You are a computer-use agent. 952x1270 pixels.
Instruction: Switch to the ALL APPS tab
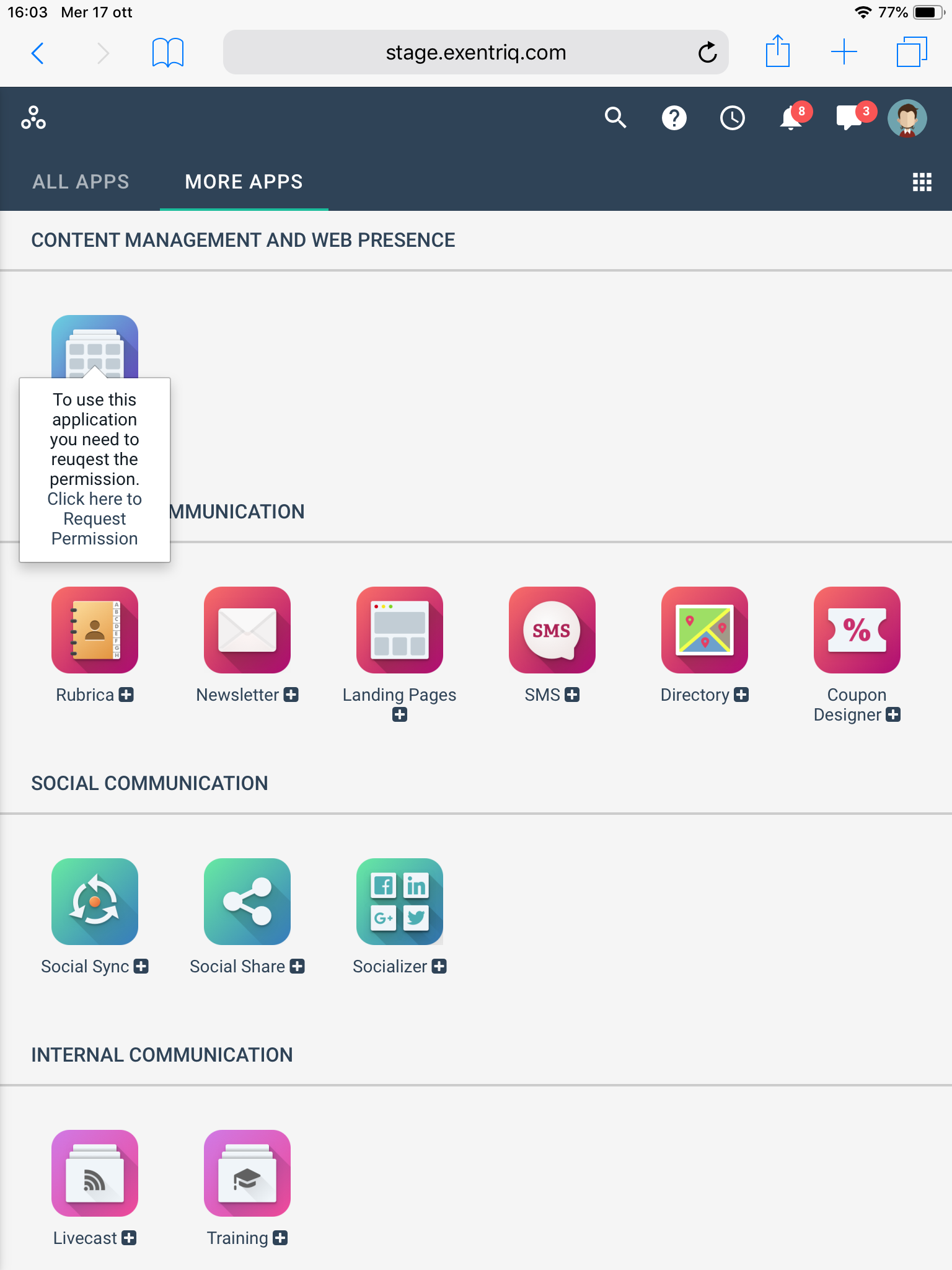pos(81,182)
